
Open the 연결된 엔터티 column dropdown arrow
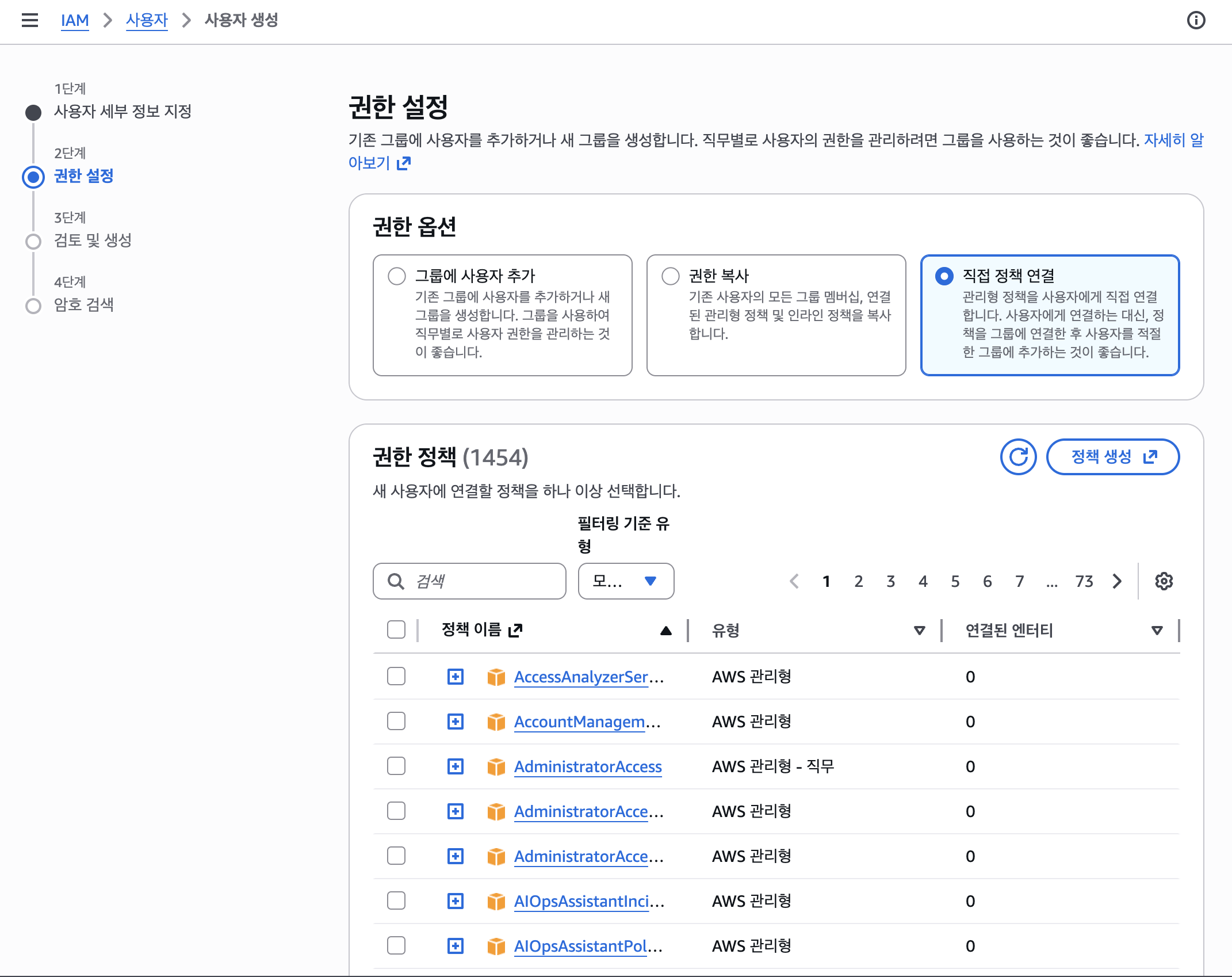1157,631
